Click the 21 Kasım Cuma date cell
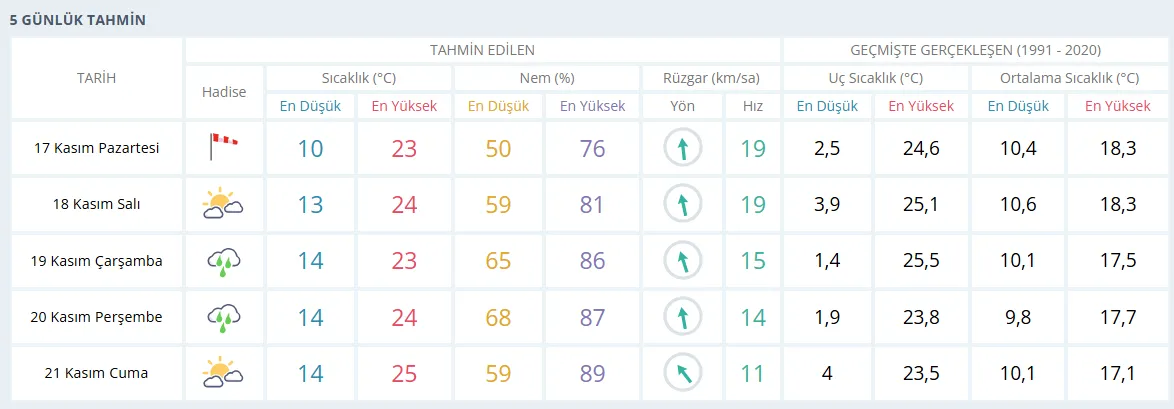Screen dimensions: 1174x409 coord(97,374)
